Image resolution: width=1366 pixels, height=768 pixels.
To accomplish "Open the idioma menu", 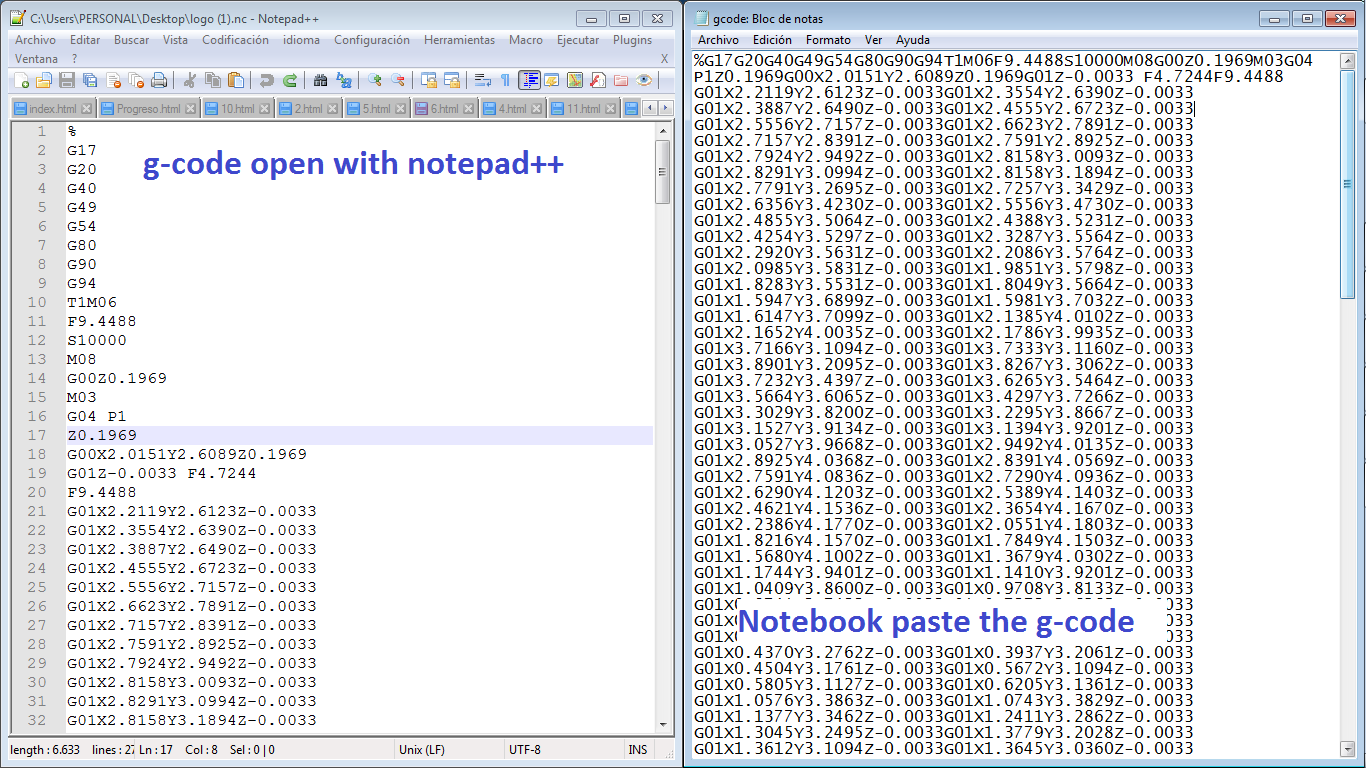I will (x=301, y=40).
